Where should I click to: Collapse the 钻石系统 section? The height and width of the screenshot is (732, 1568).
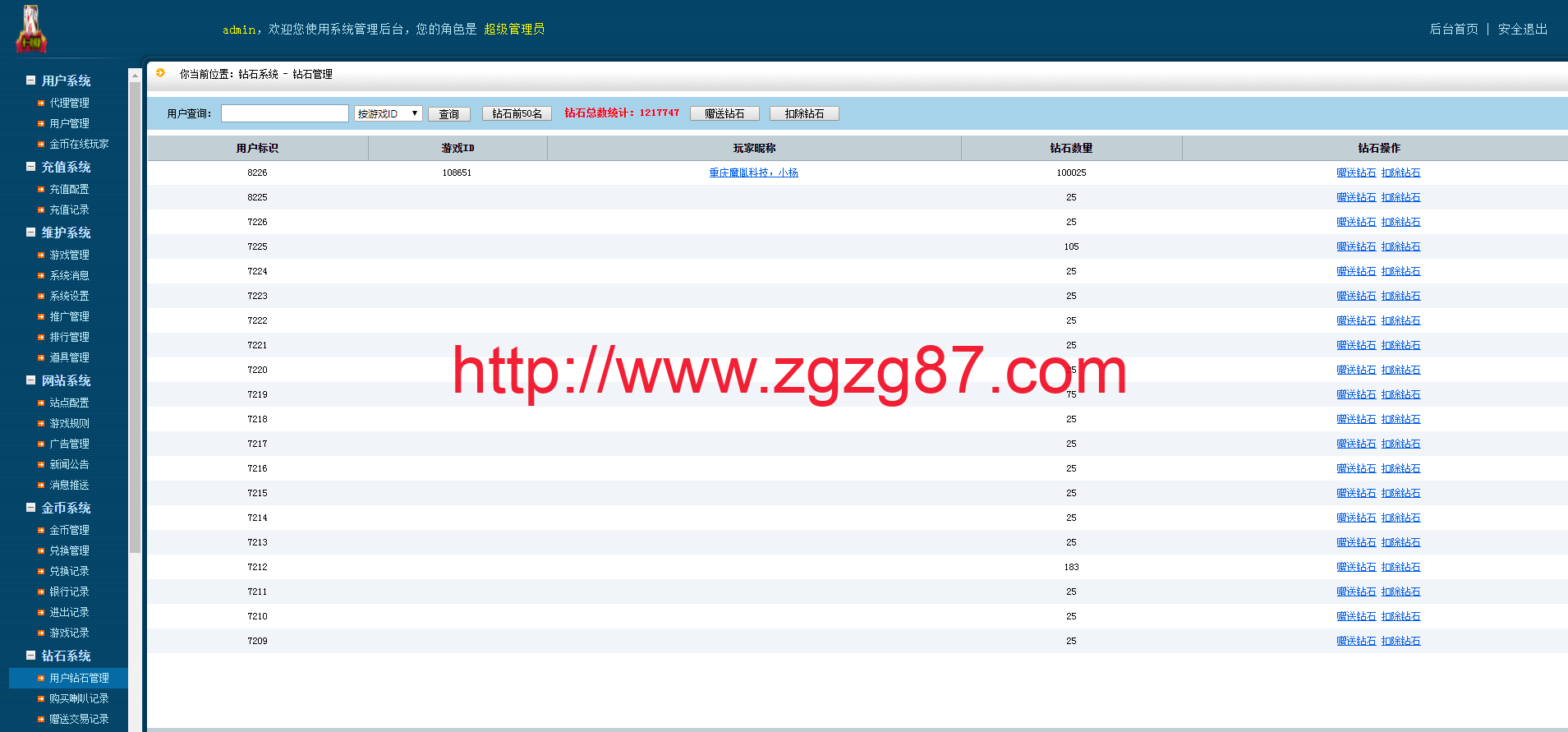click(30, 656)
